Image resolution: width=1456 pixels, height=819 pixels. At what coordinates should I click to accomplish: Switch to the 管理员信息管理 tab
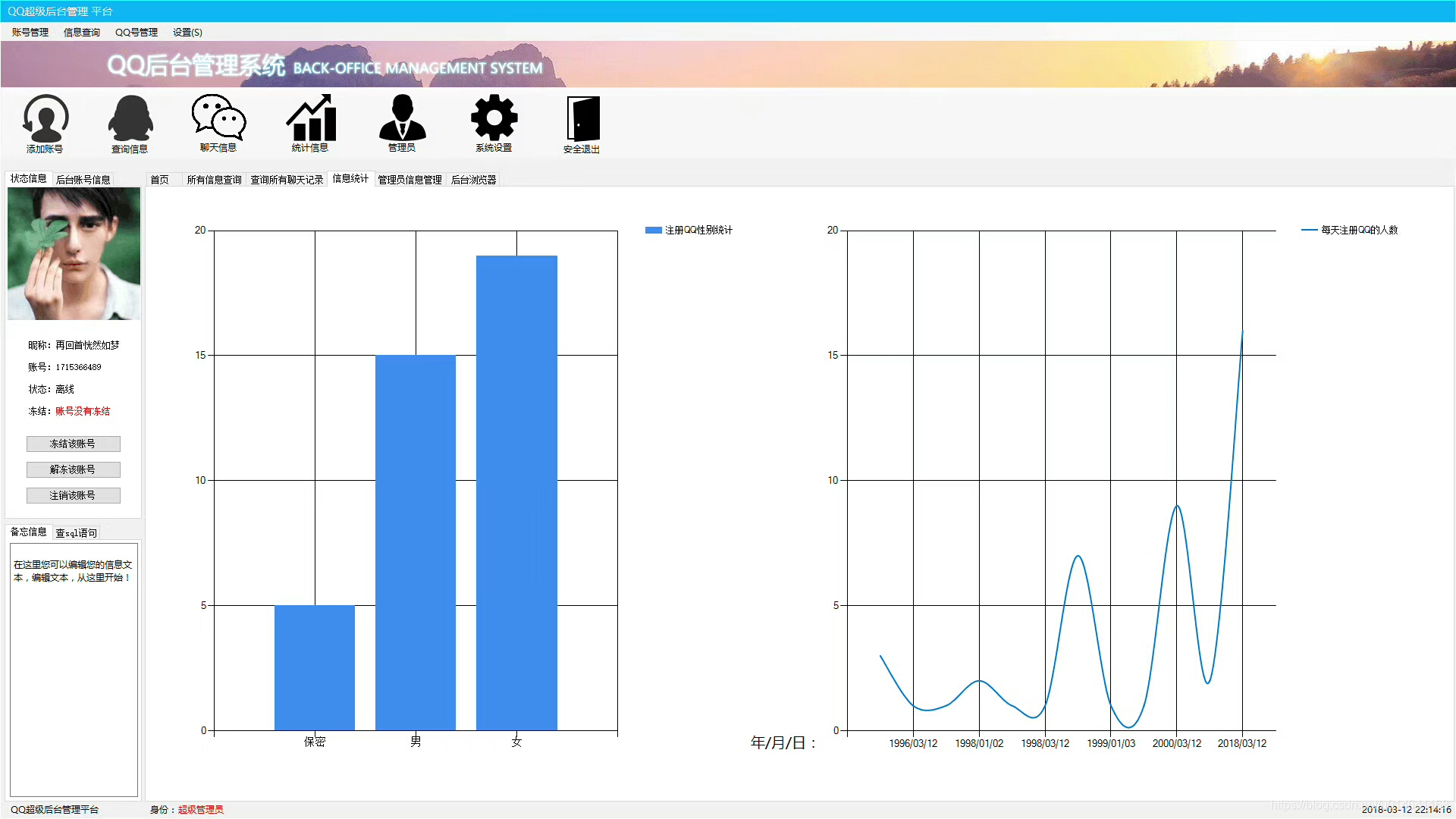[x=409, y=180]
